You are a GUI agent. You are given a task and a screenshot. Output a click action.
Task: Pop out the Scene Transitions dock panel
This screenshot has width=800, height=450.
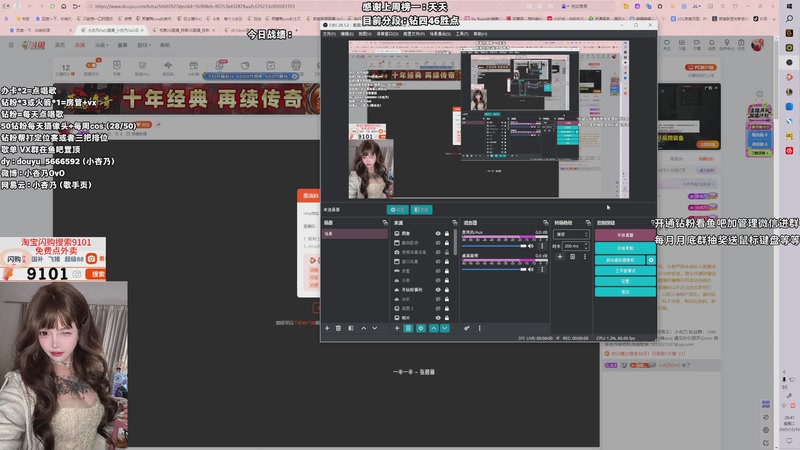588,222
